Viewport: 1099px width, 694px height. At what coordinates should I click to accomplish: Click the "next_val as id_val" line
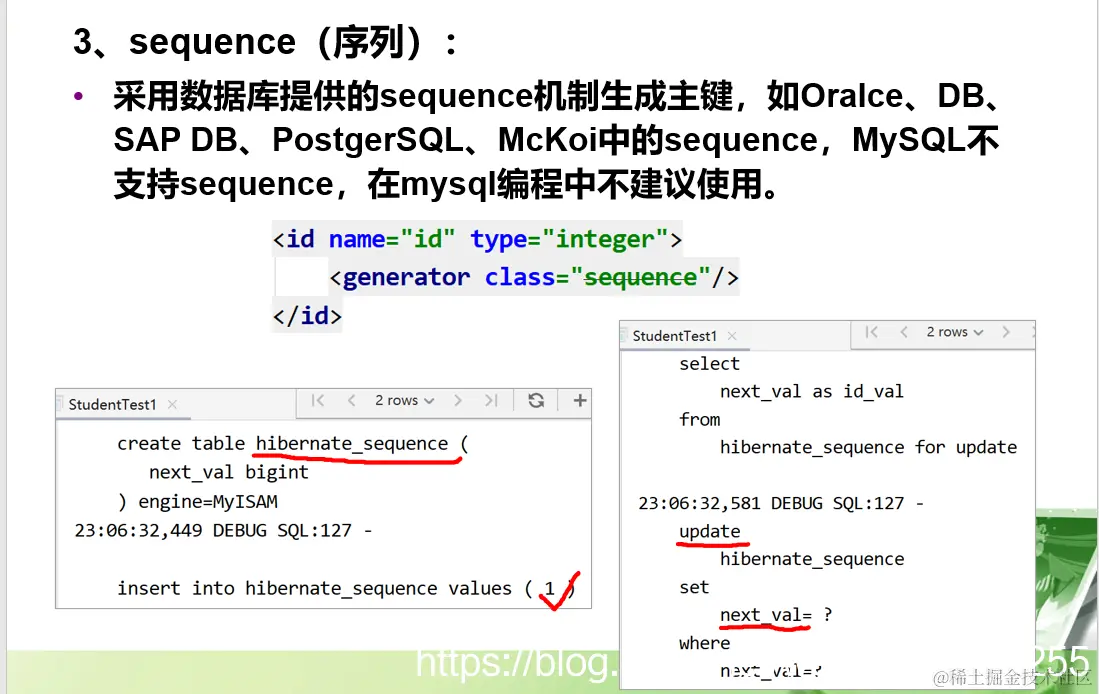pos(812,391)
